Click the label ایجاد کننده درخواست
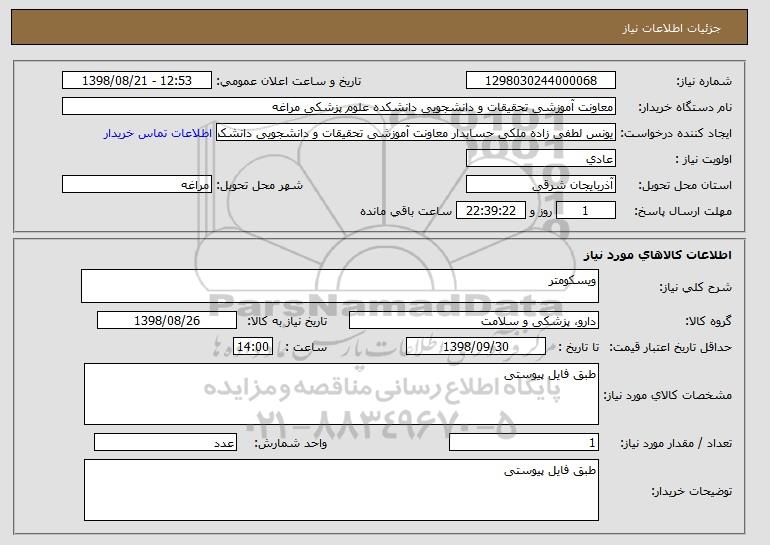Image resolution: width=770 pixels, height=545 pixels. click(x=676, y=134)
